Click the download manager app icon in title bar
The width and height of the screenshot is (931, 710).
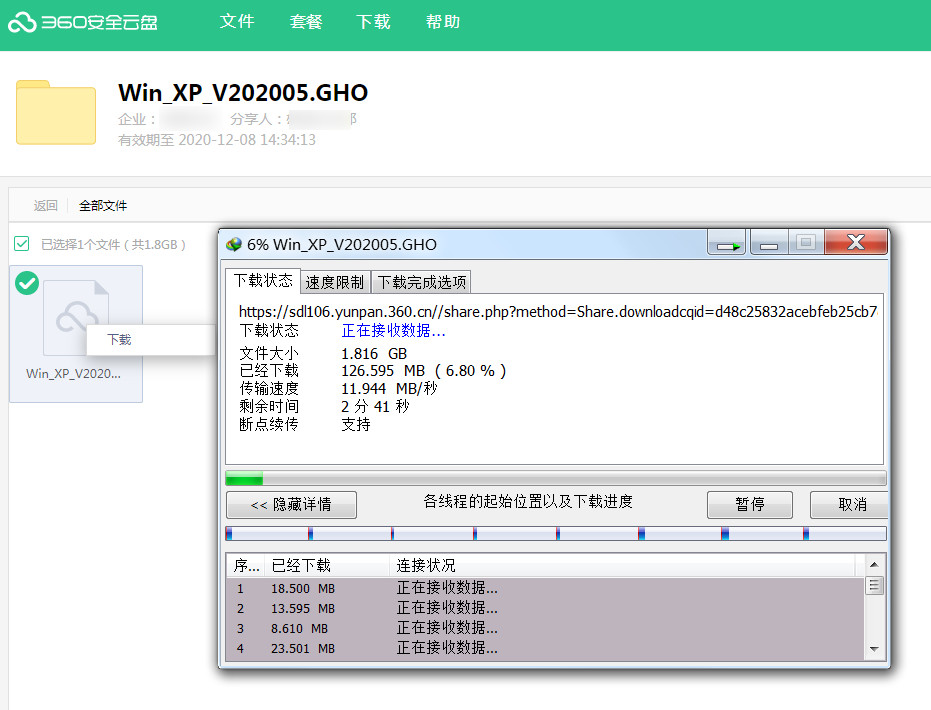233,244
